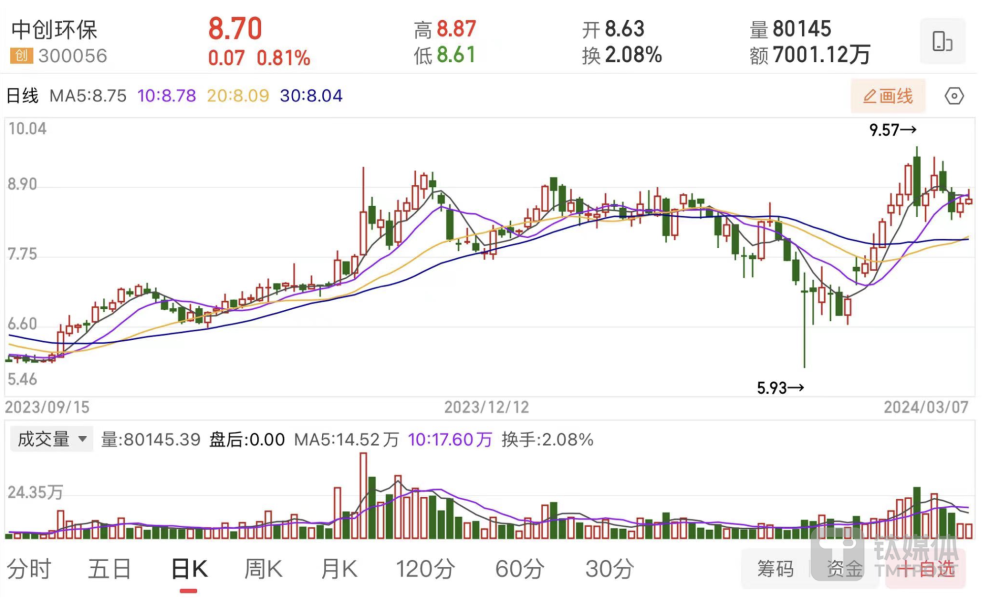Toggle the 10:8.78 moving average line
The width and height of the screenshot is (1000, 600).
coord(164,96)
